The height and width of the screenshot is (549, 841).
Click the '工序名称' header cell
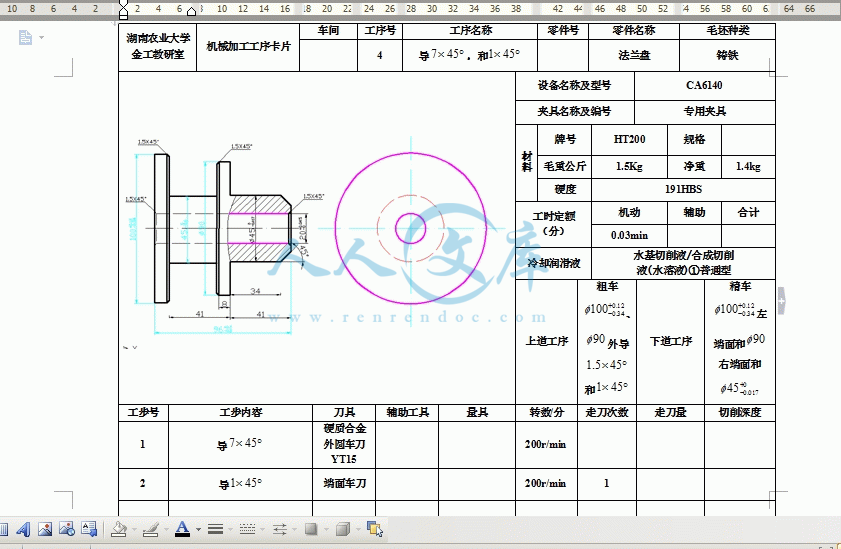[x=470, y=31]
